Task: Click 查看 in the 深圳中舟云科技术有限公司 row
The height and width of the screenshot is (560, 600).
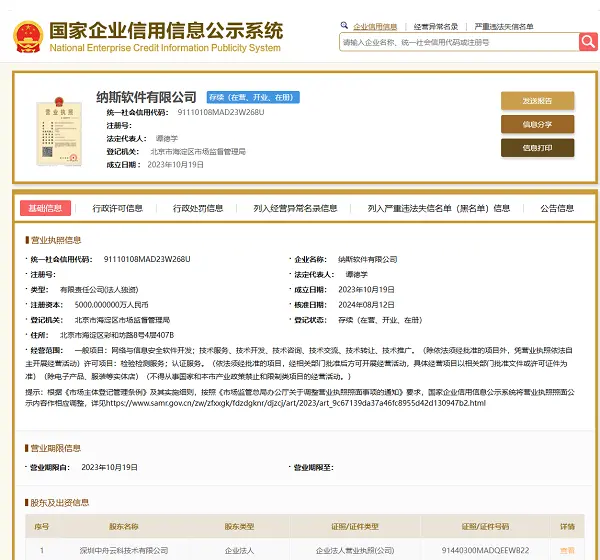Action: (567, 550)
